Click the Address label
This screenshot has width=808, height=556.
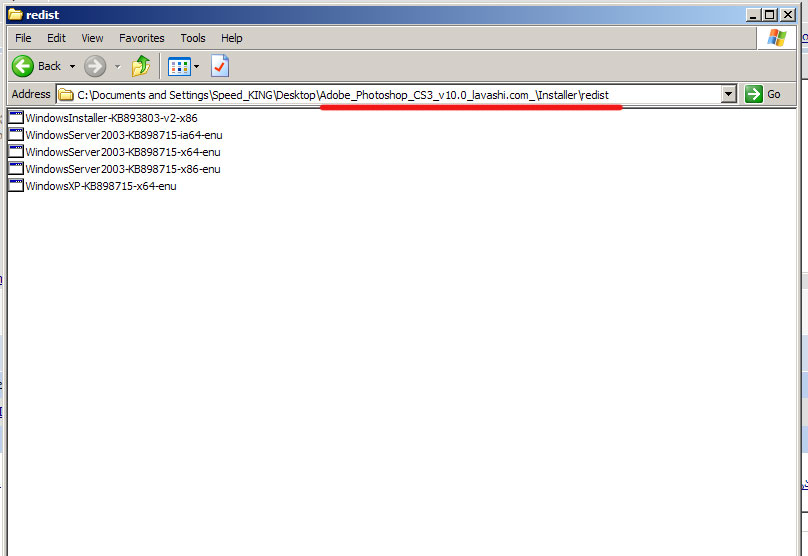[31, 94]
